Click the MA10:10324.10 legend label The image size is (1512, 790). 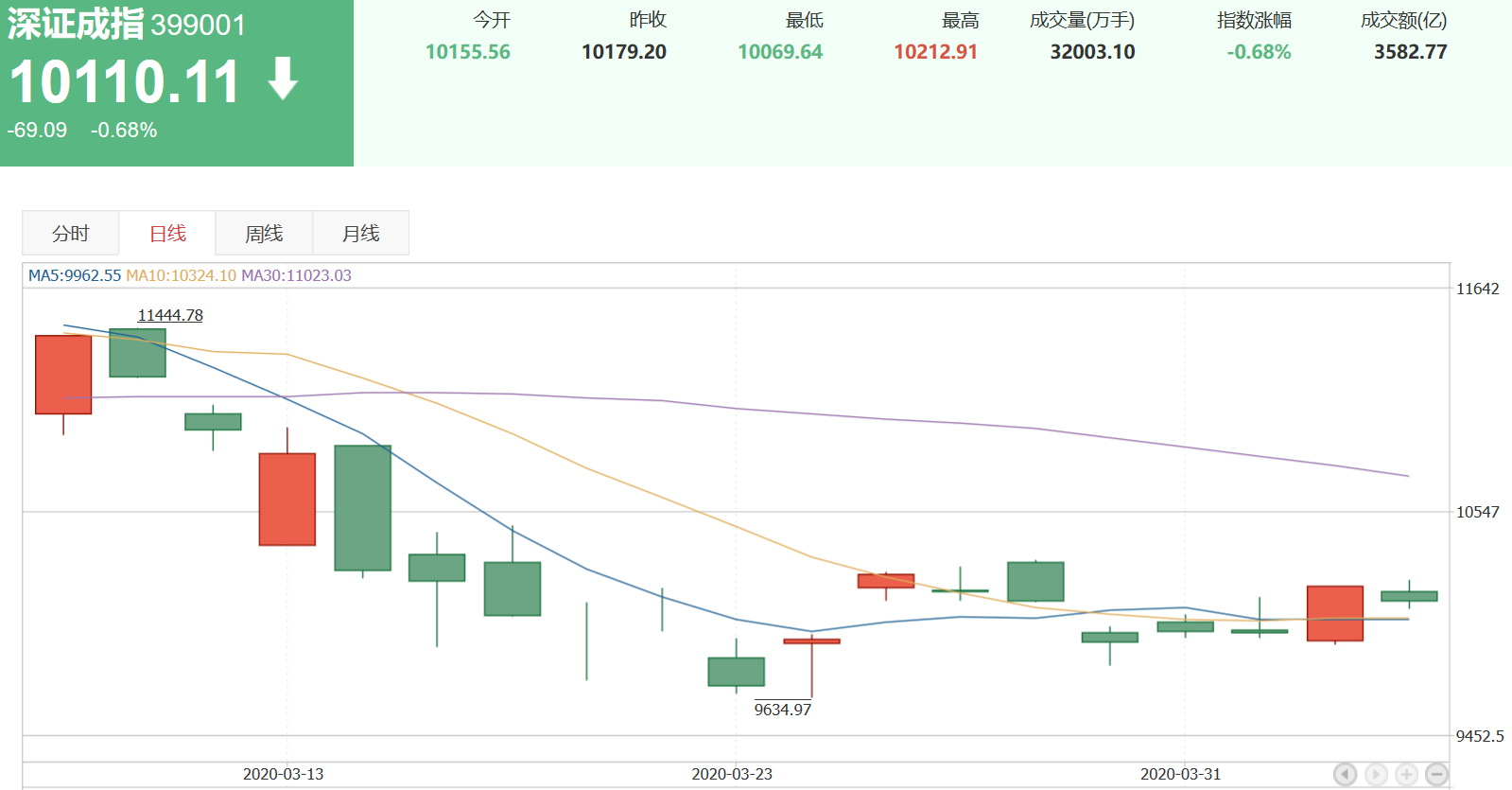pos(181,275)
